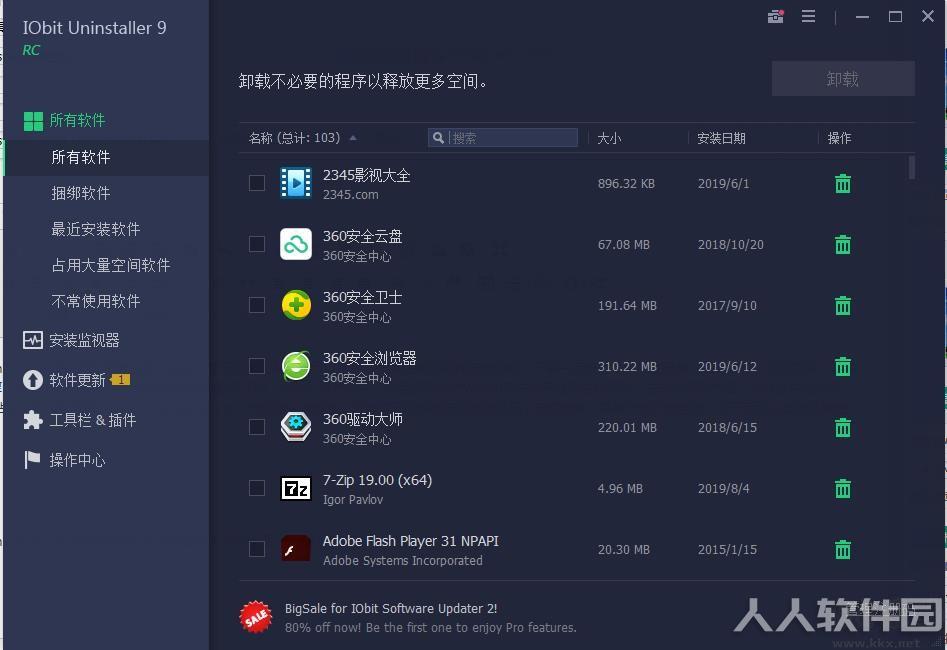Open the toolbox icon in title bar
The image size is (947, 650).
(775, 16)
